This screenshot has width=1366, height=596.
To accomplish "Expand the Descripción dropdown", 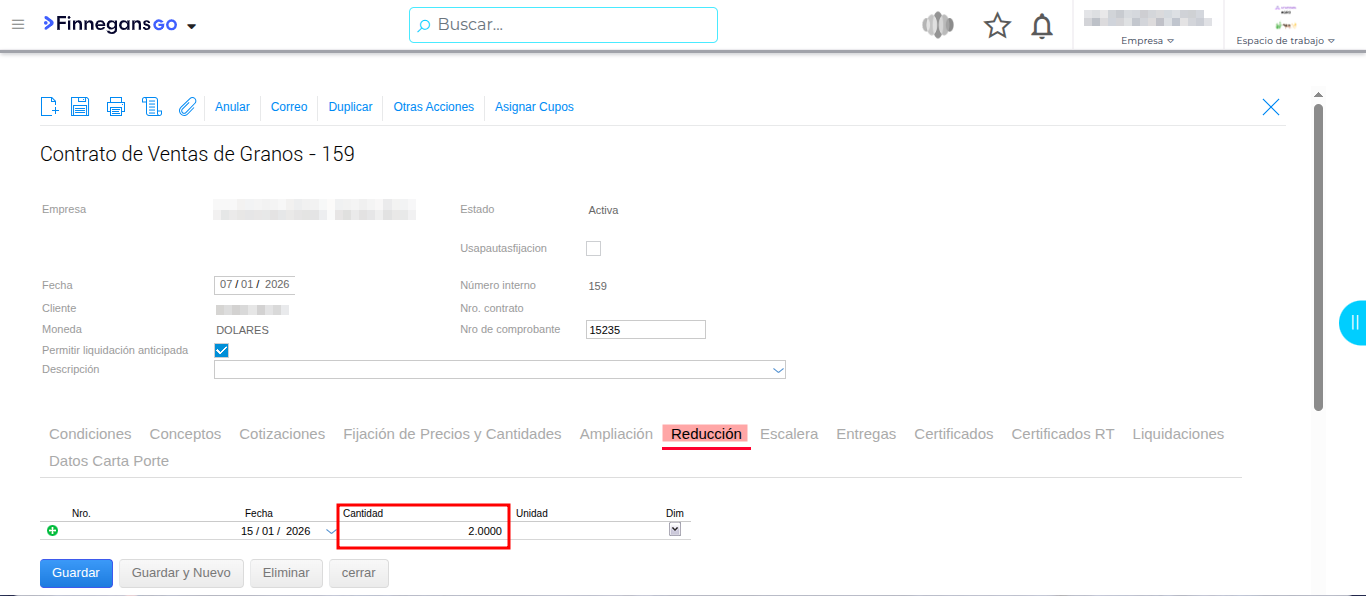I will (778, 370).
